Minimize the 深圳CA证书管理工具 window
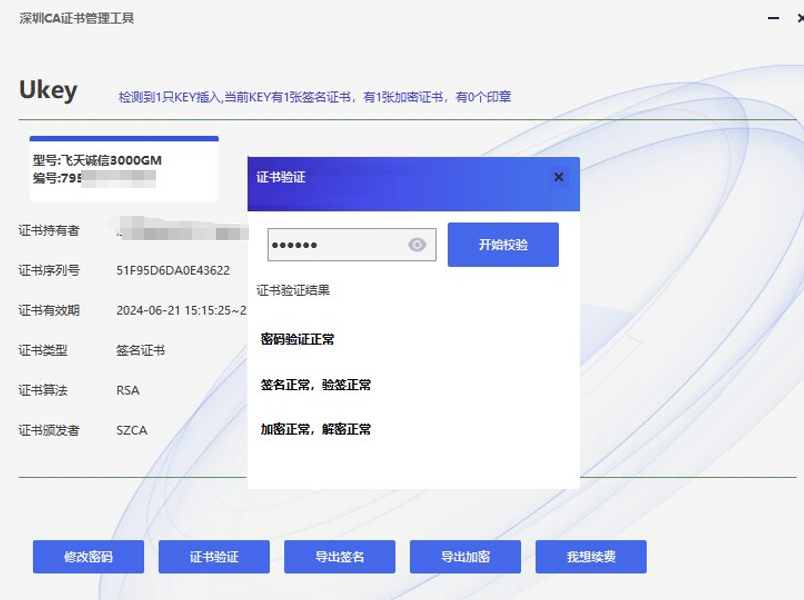 pyautogui.click(x=772, y=18)
